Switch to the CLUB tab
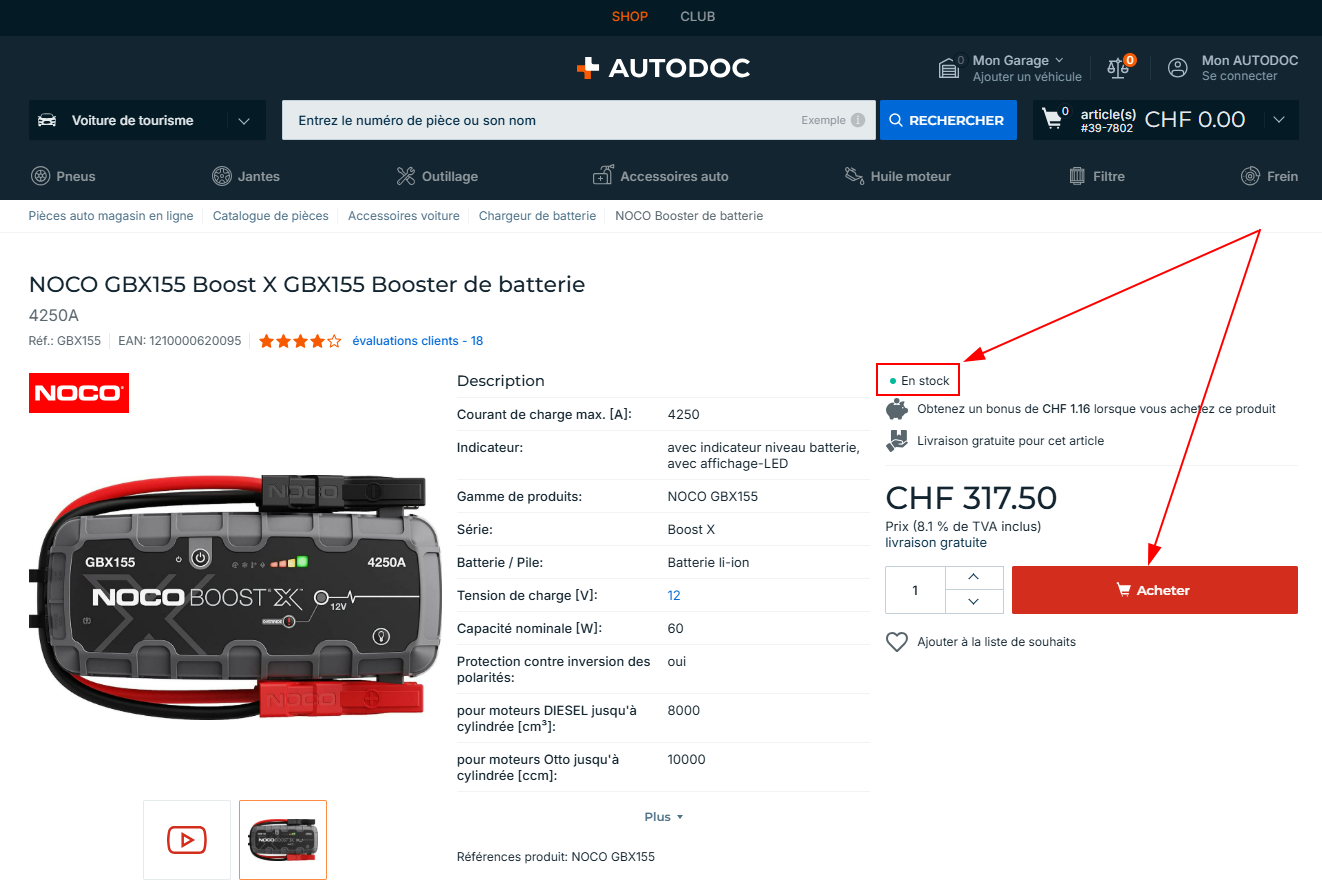 [698, 16]
